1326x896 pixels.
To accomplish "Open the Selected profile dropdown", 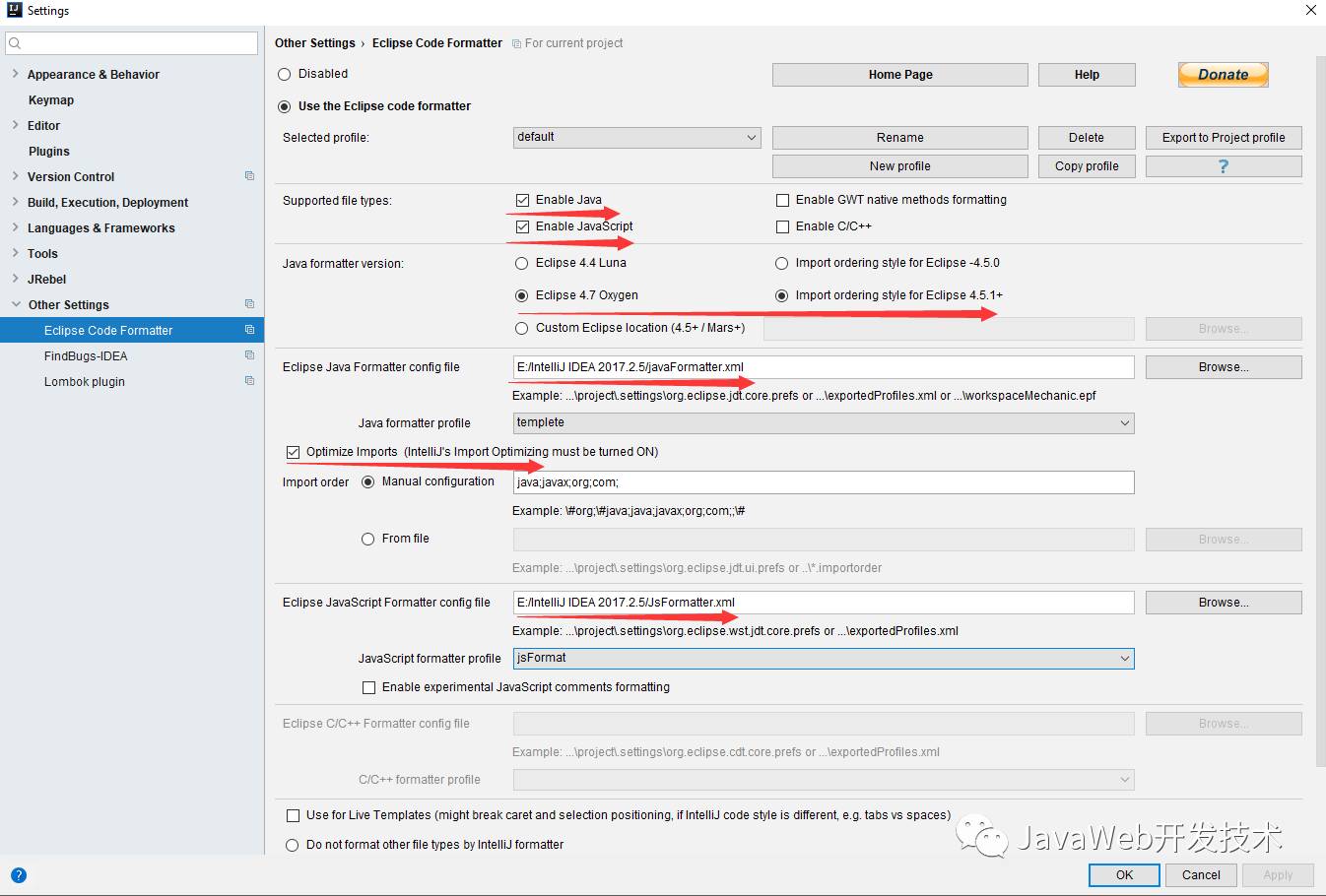I will coord(637,137).
